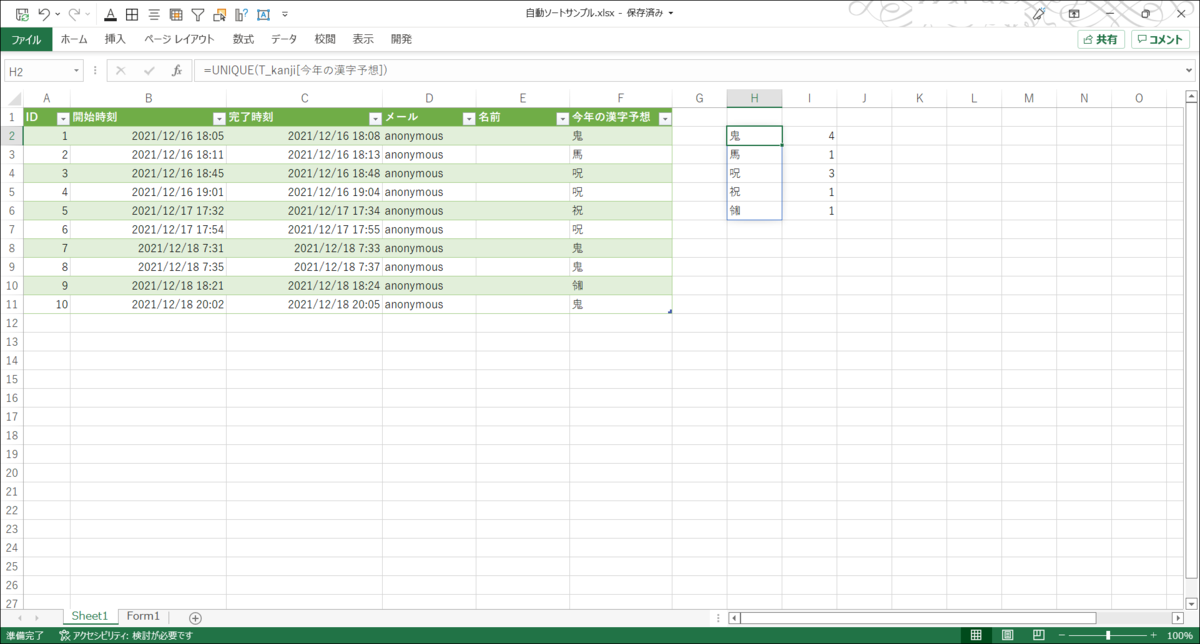Screen dimensions: 1200x644
Task: Switch to Page Layout view in the status bar
Action: [x=1007, y=634]
